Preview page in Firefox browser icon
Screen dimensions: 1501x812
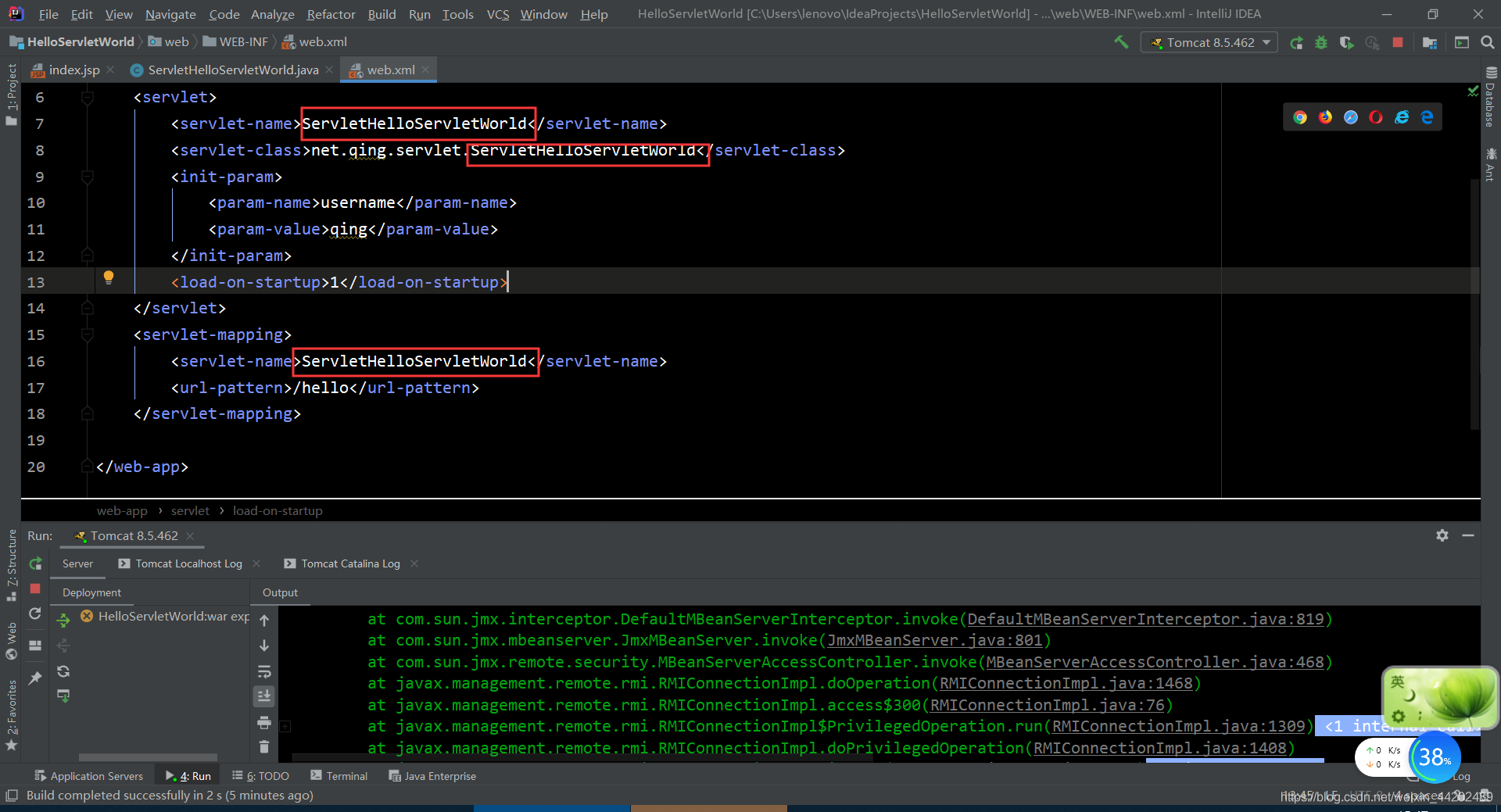[x=1325, y=117]
